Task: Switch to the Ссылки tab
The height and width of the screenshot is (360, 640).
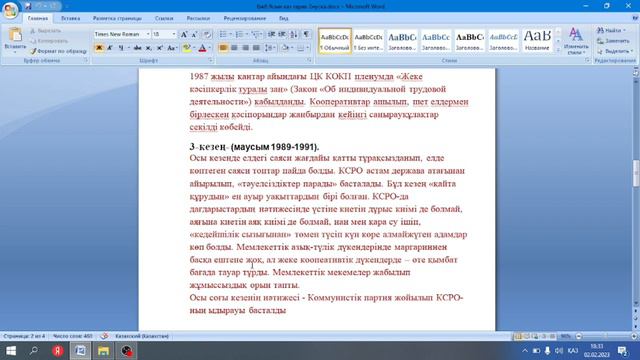Action: pyautogui.click(x=164, y=18)
